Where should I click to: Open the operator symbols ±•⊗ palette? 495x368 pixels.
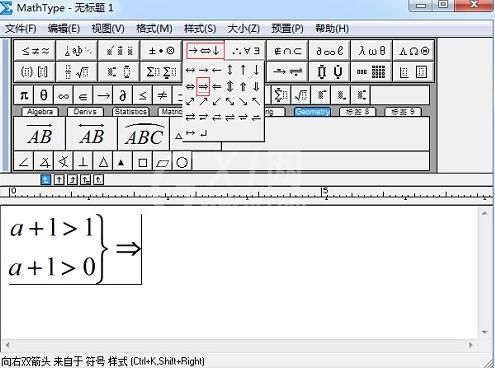click(x=161, y=51)
